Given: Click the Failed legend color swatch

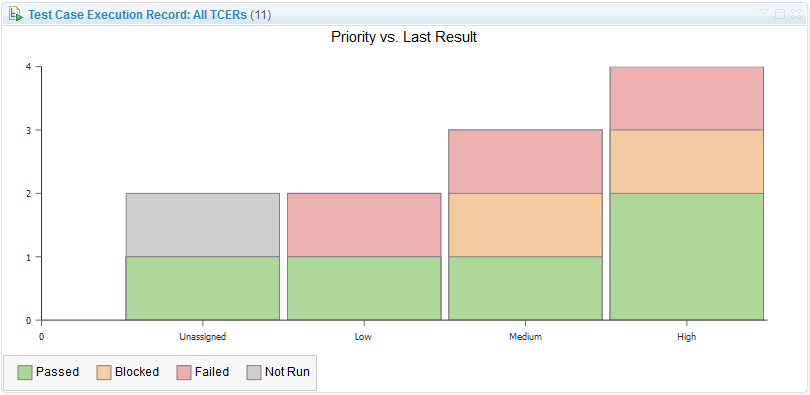Looking at the screenshot, I should [184, 372].
